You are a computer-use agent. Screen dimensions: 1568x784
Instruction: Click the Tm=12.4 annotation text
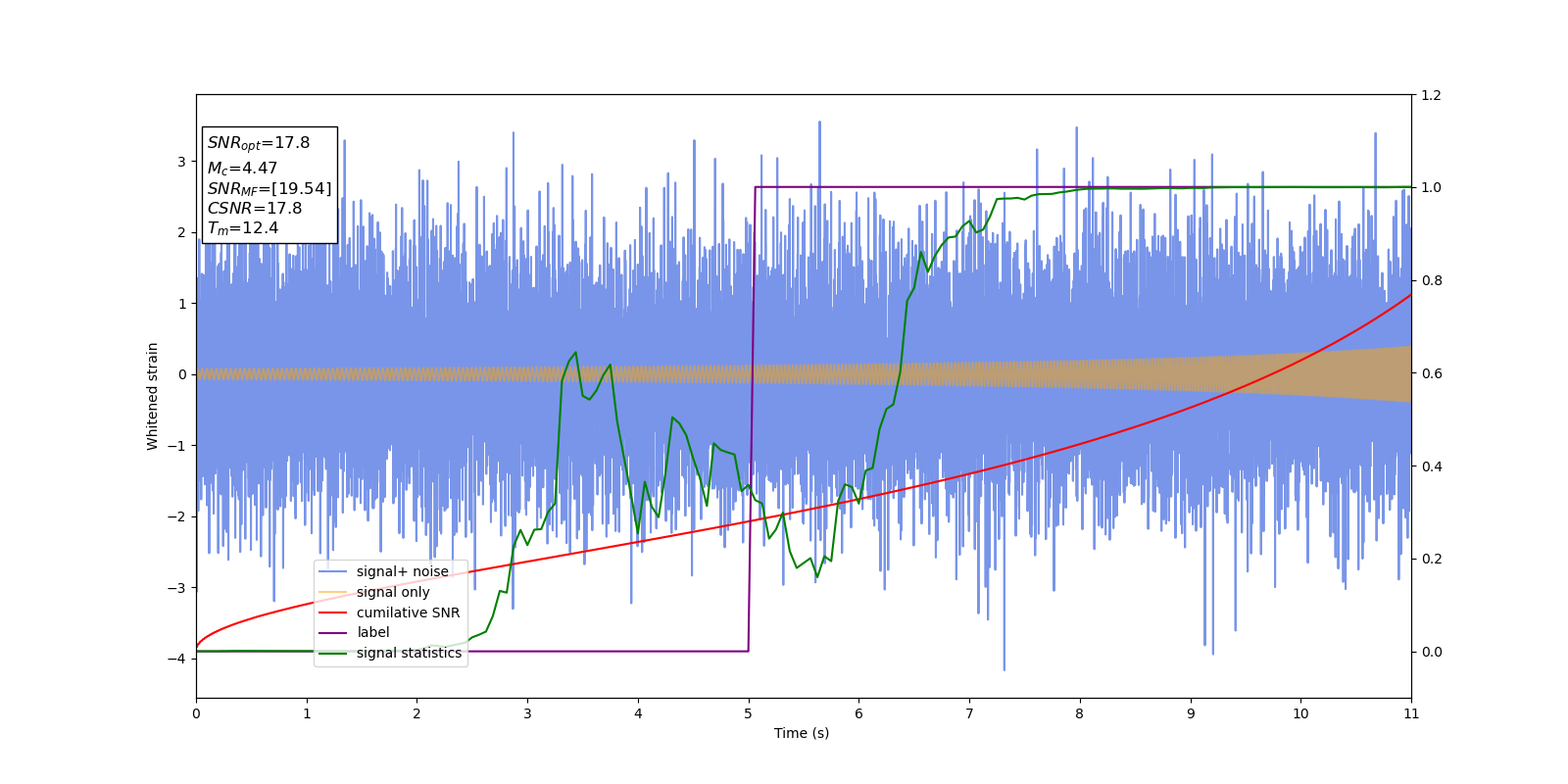(x=243, y=228)
